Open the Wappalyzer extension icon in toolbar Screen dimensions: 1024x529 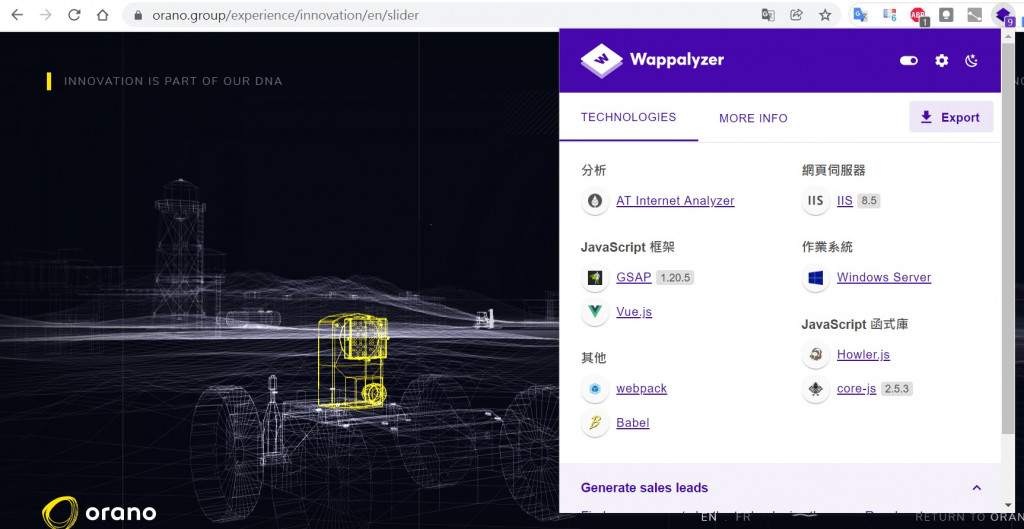[1003, 15]
